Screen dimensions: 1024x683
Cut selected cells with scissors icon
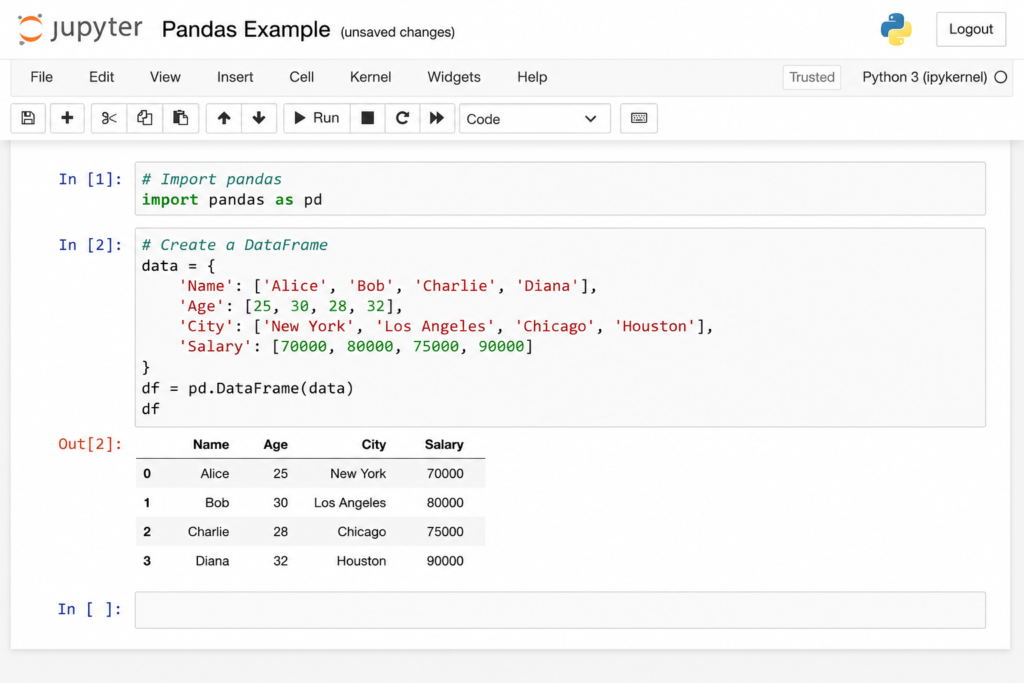click(108, 118)
